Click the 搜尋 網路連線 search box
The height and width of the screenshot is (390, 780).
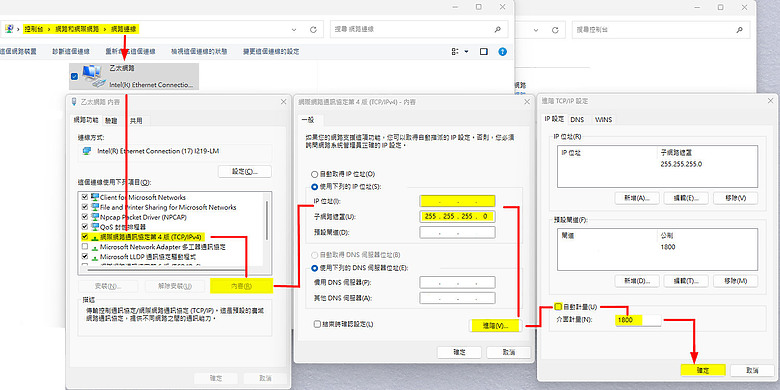coord(419,29)
